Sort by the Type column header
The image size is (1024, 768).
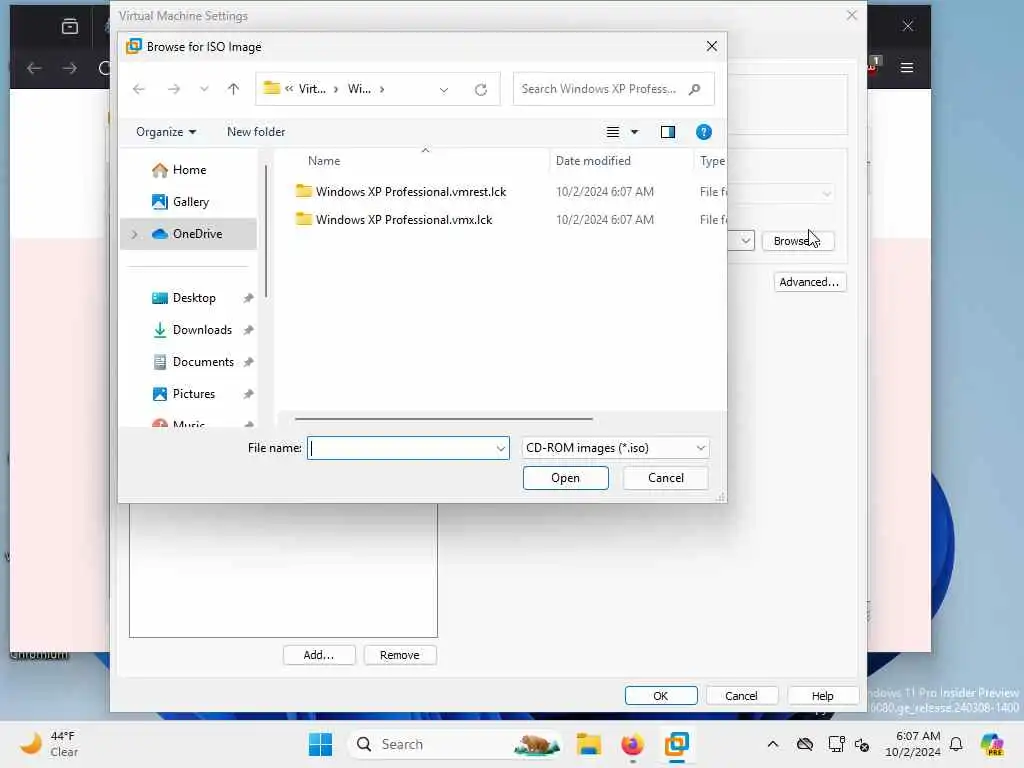click(711, 161)
